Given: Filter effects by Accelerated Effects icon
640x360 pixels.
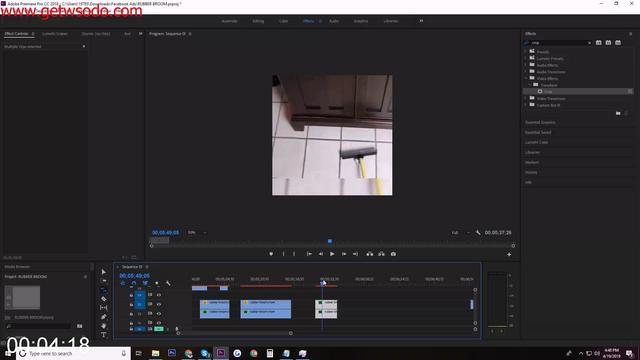Looking at the screenshot, I should [598, 42].
